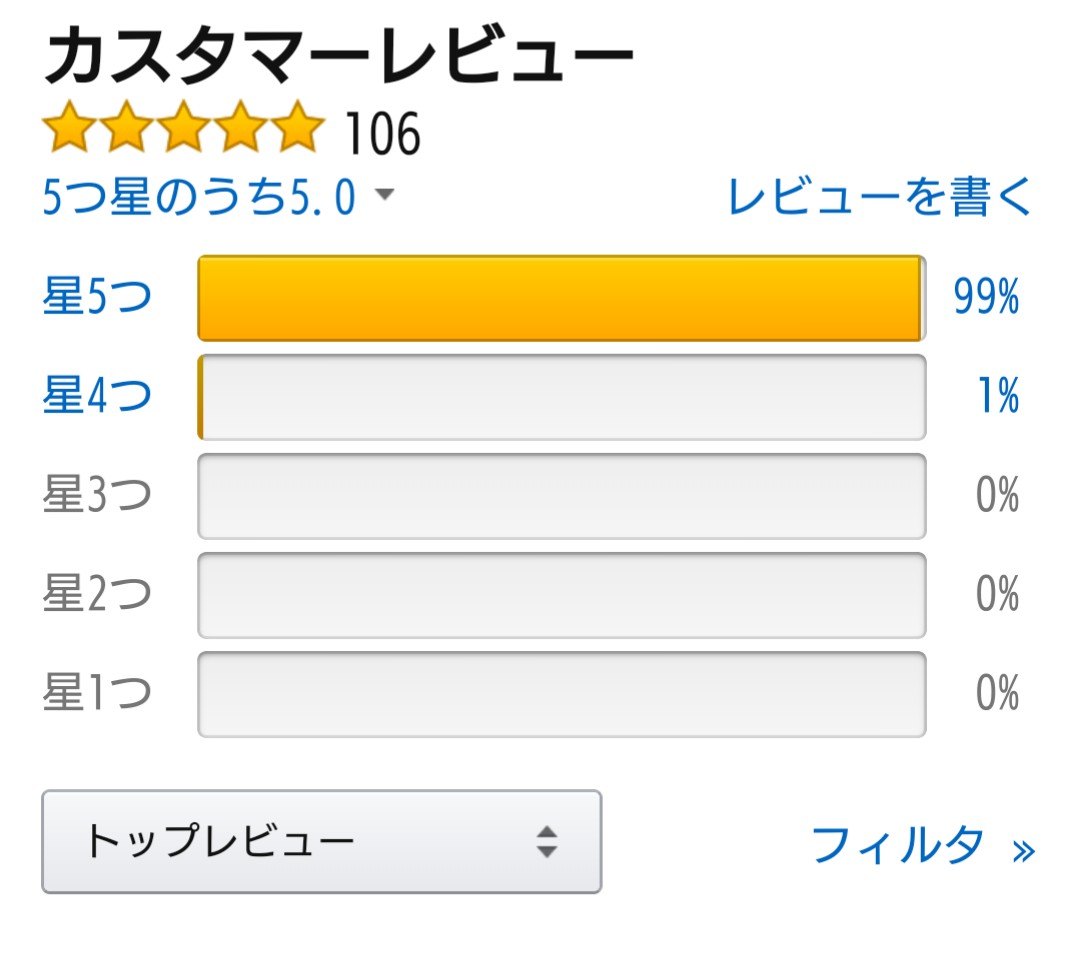This screenshot has height=973, width=1080.
Task: Click the 99% percentage link
Action: 986,297
